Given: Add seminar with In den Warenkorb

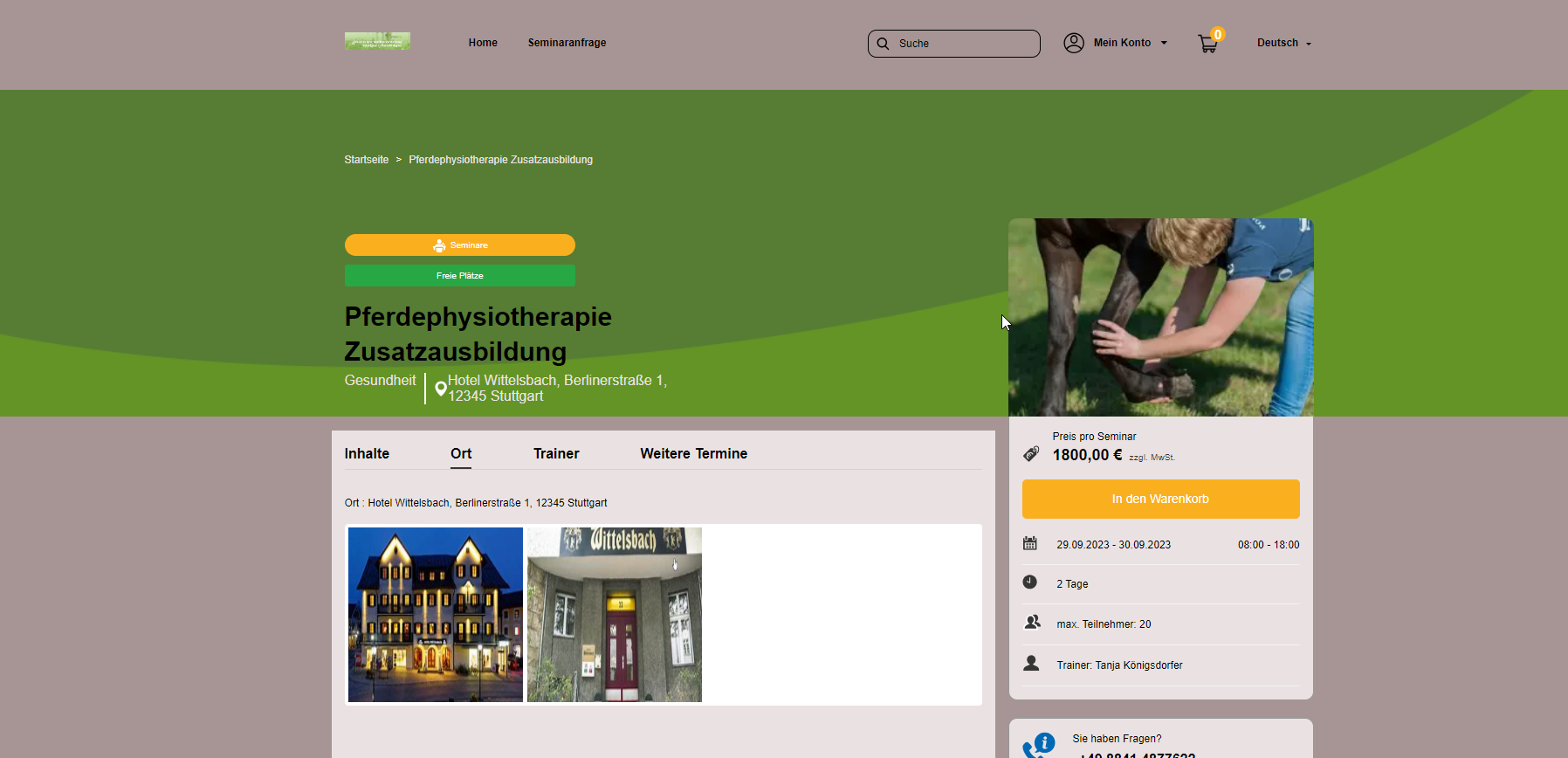Looking at the screenshot, I should [x=1160, y=499].
